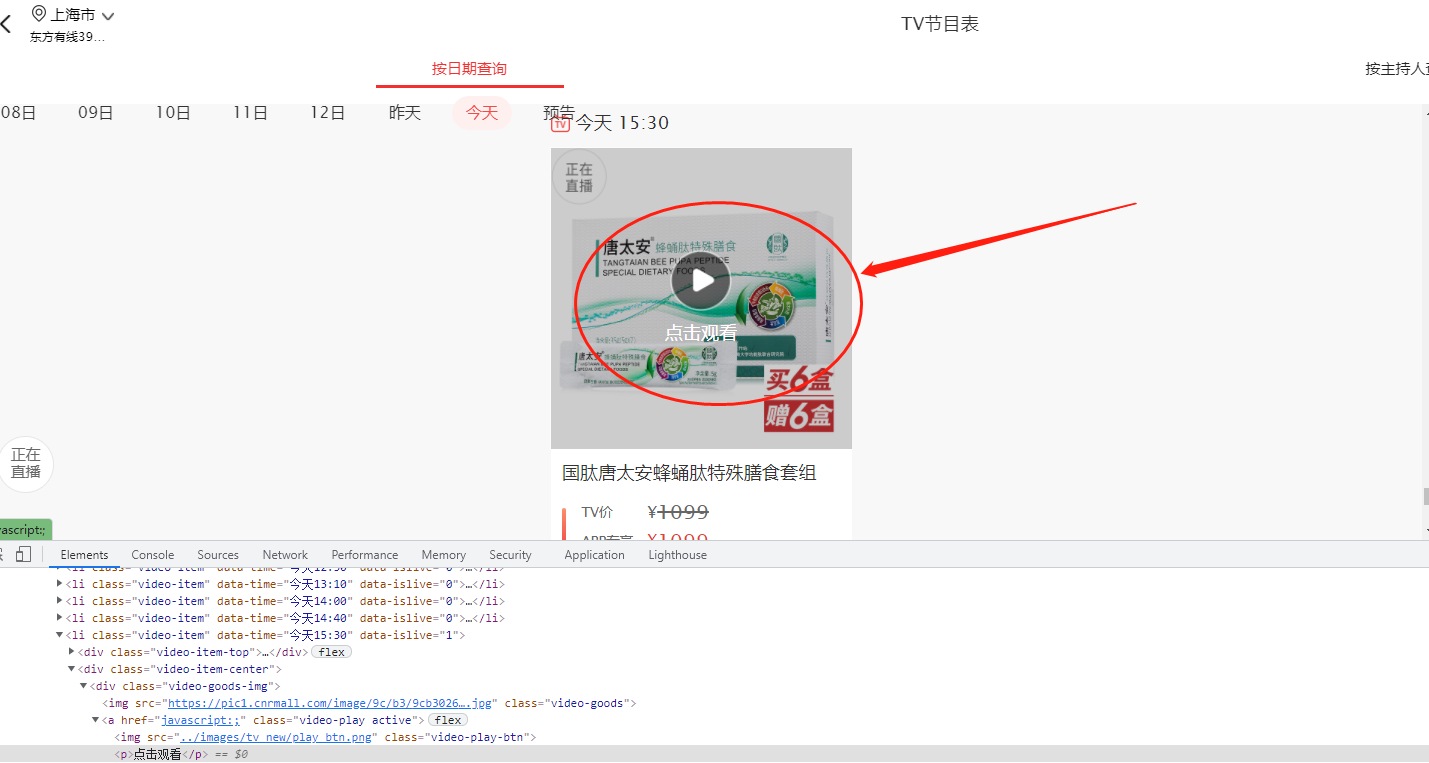Select 预告 in the date row
The image size is (1429, 763).
click(559, 112)
